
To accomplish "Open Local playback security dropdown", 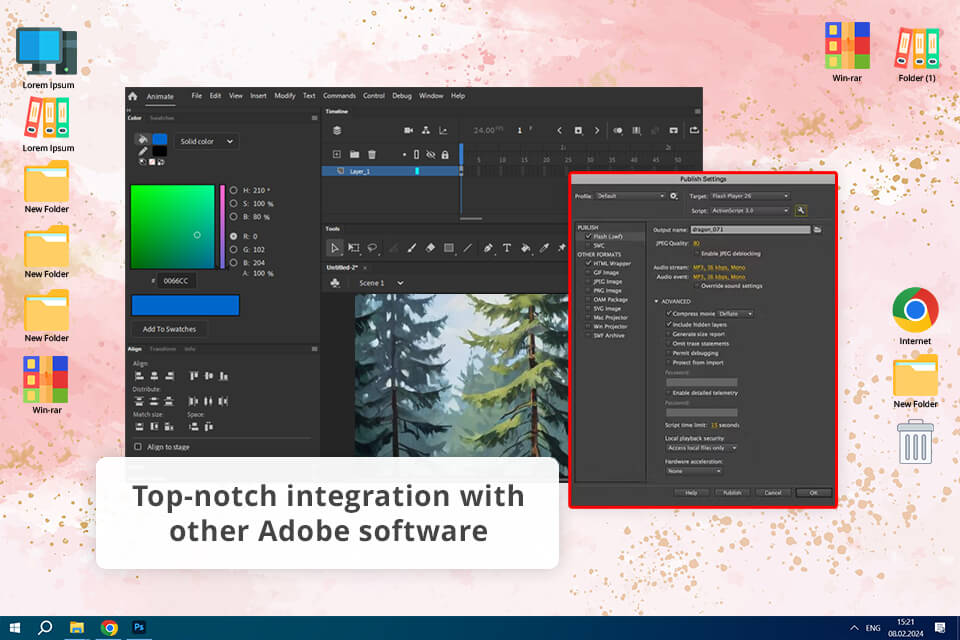I will click(x=702, y=448).
